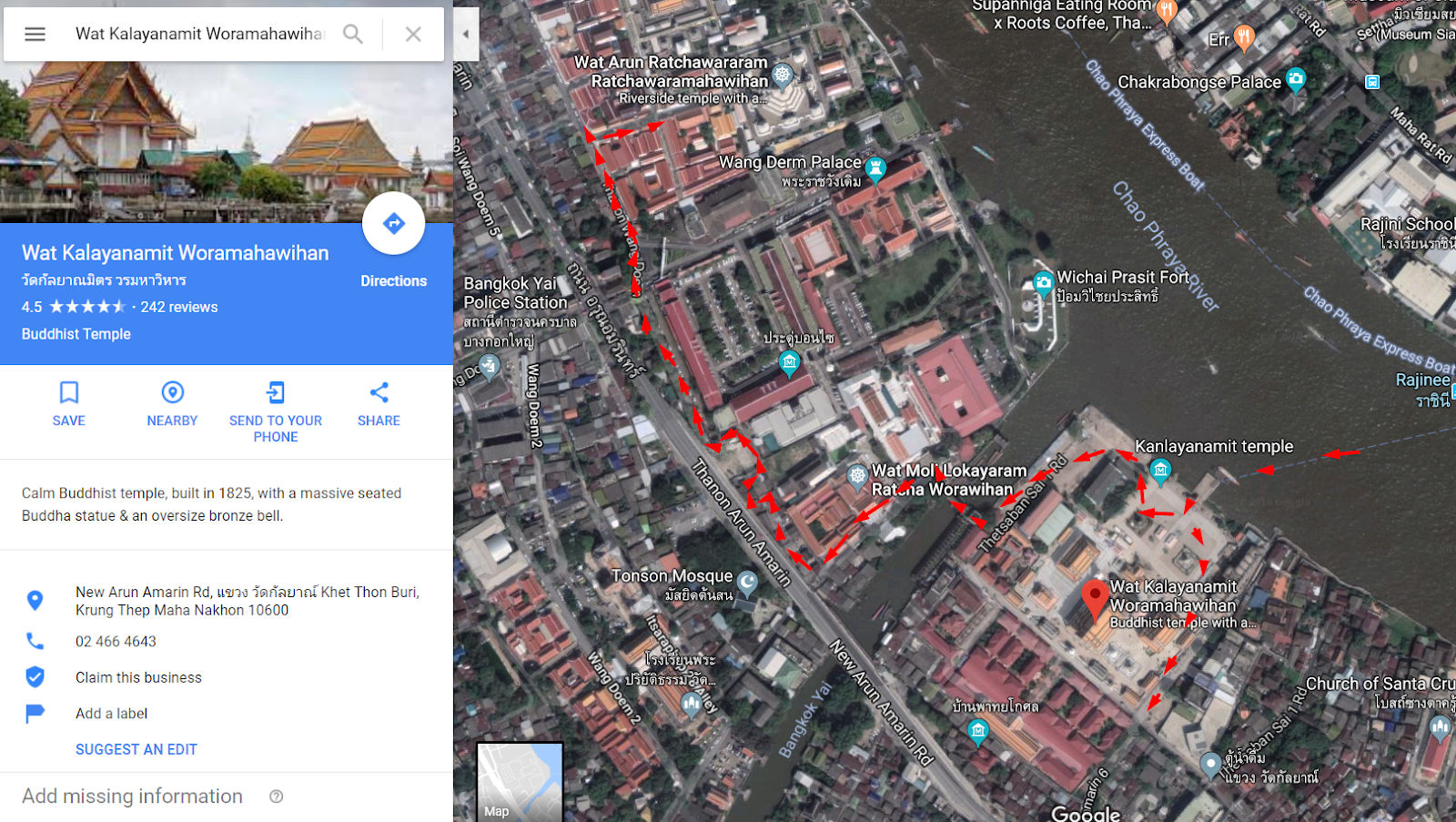
Task: Click the Church of Santa Cruz marker
Action: (1440, 726)
